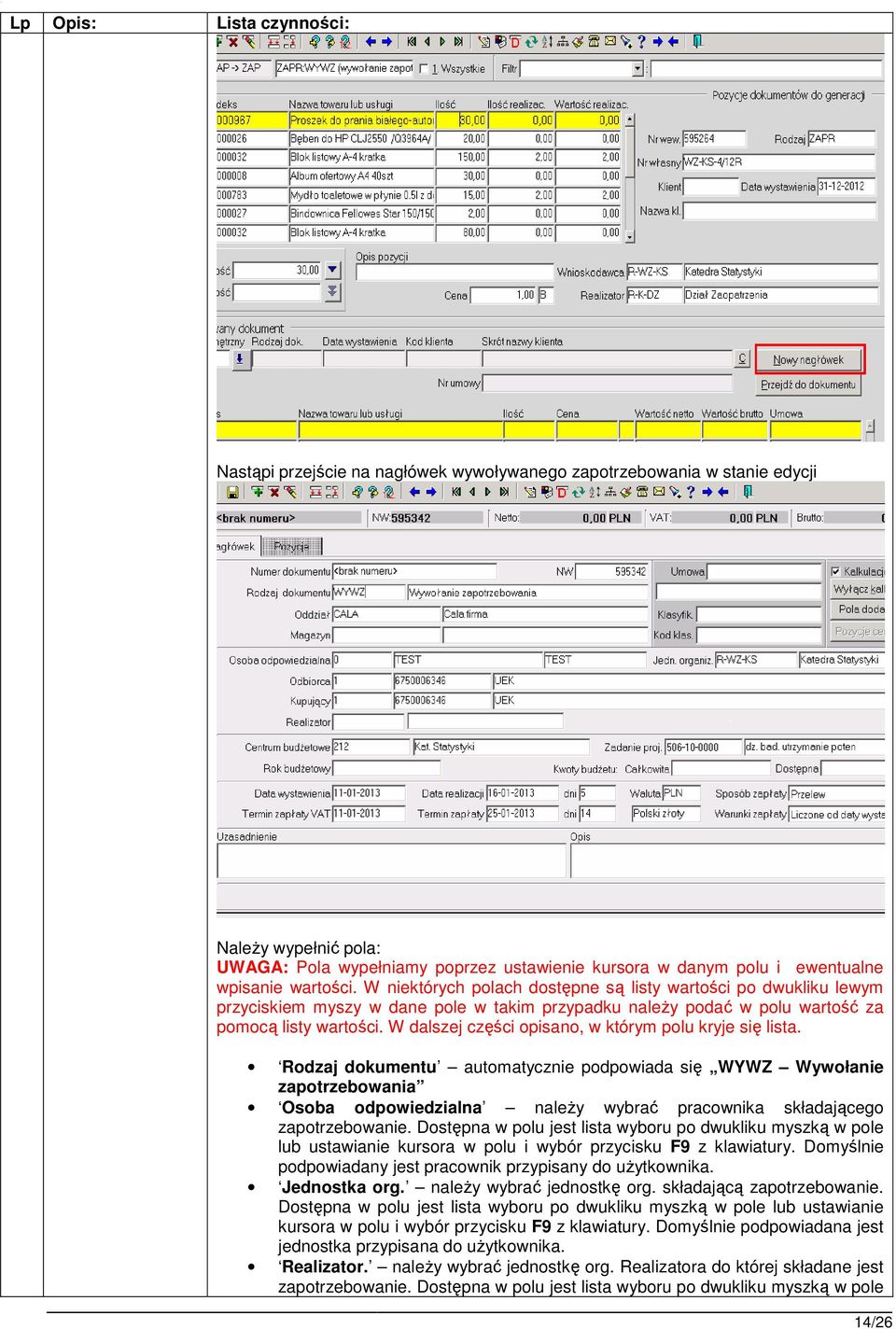Click the telephone icon in the upper toolbar
The height and width of the screenshot is (1329, 896).
tap(593, 42)
